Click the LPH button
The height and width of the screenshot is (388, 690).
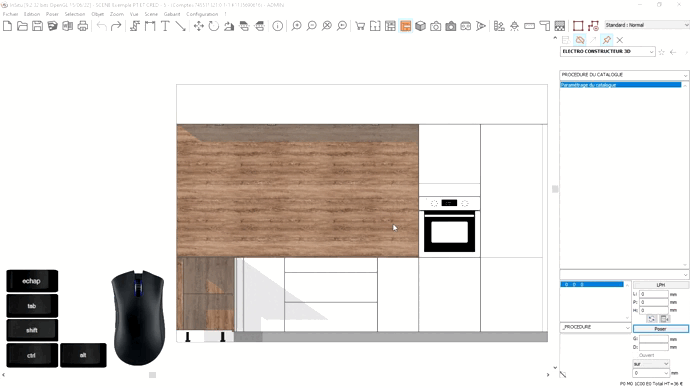coord(661,285)
